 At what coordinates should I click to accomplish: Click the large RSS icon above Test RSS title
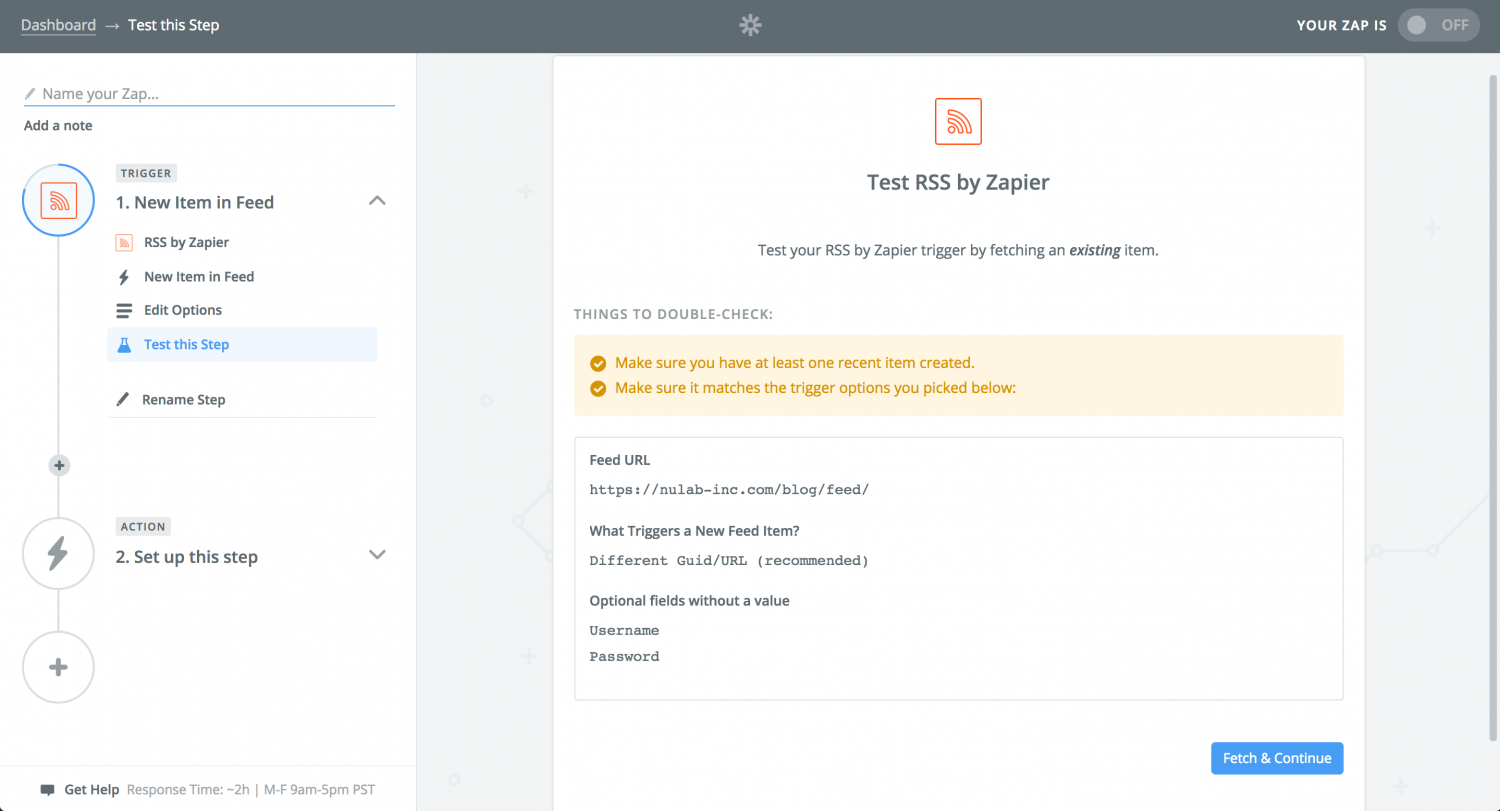(x=958, y=121)
